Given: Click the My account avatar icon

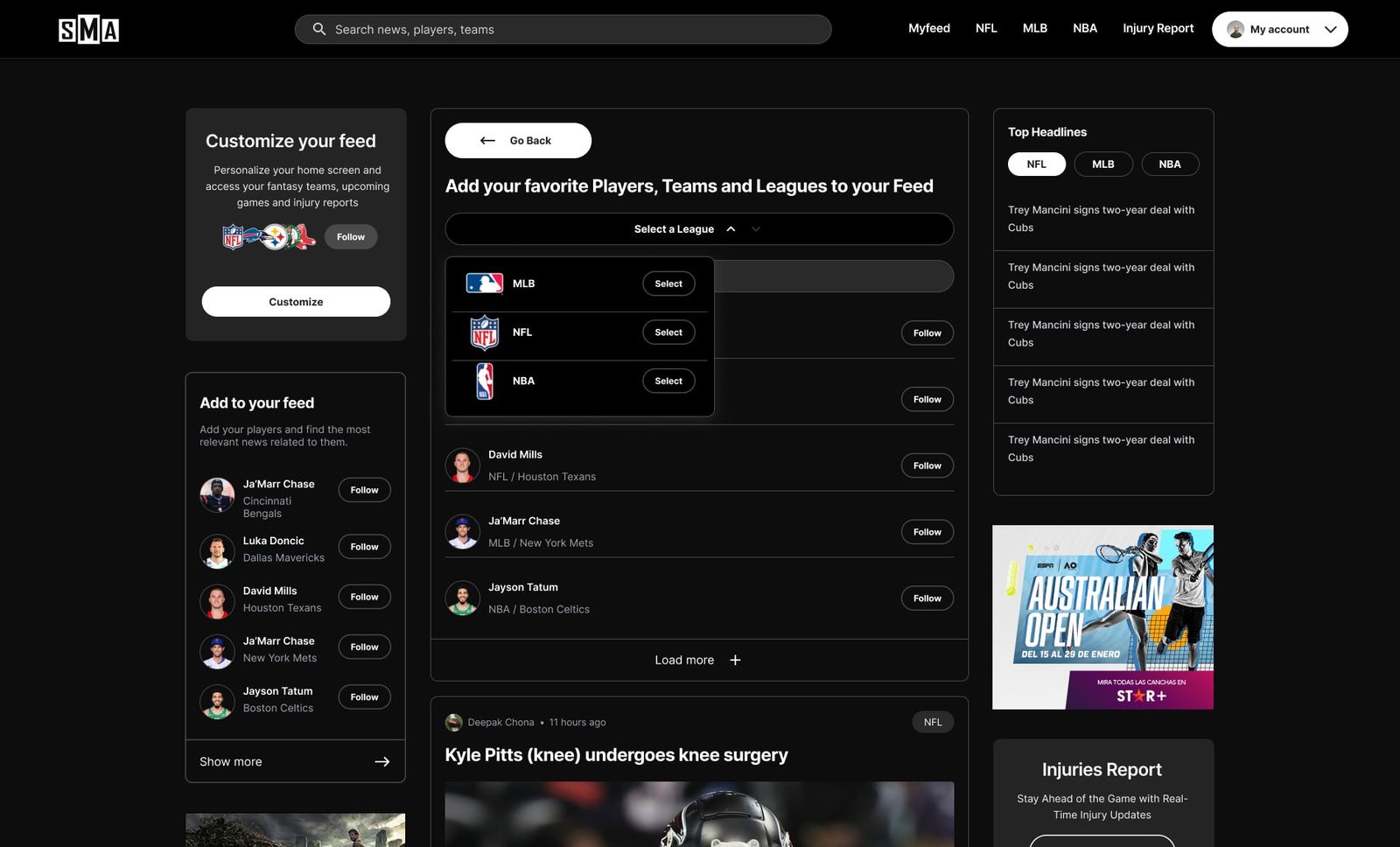Looking at the screenshot, I should point(1235,29).
